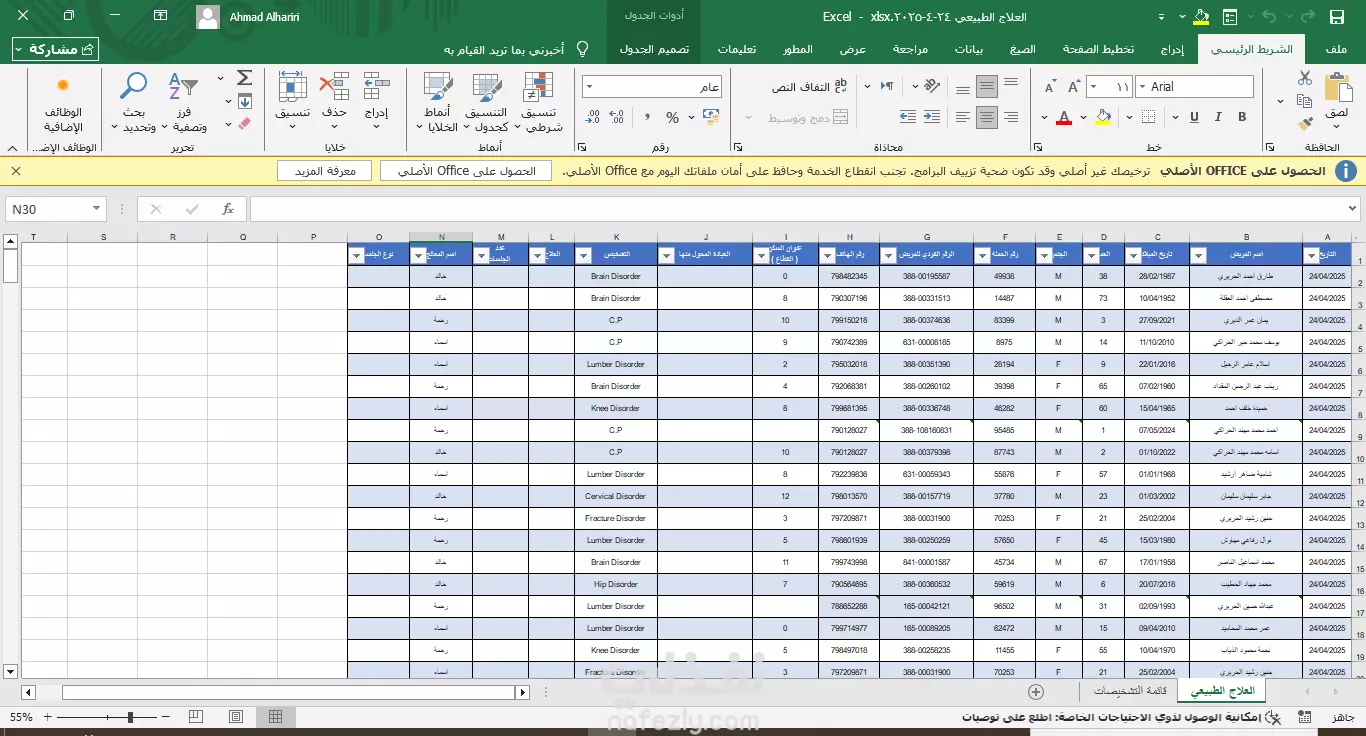Click the Copy icon in clipboard group
Viewport: 1366px width, 736px height.
coord(1304,101)
